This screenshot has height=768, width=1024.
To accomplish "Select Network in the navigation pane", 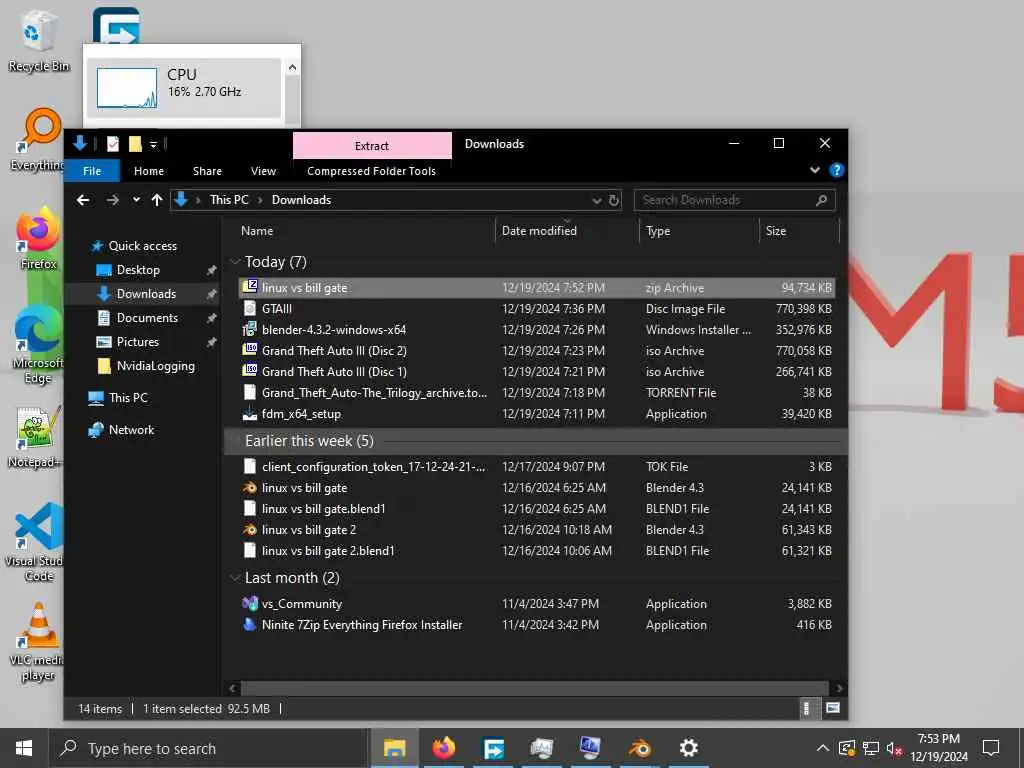I will (131, 430).
